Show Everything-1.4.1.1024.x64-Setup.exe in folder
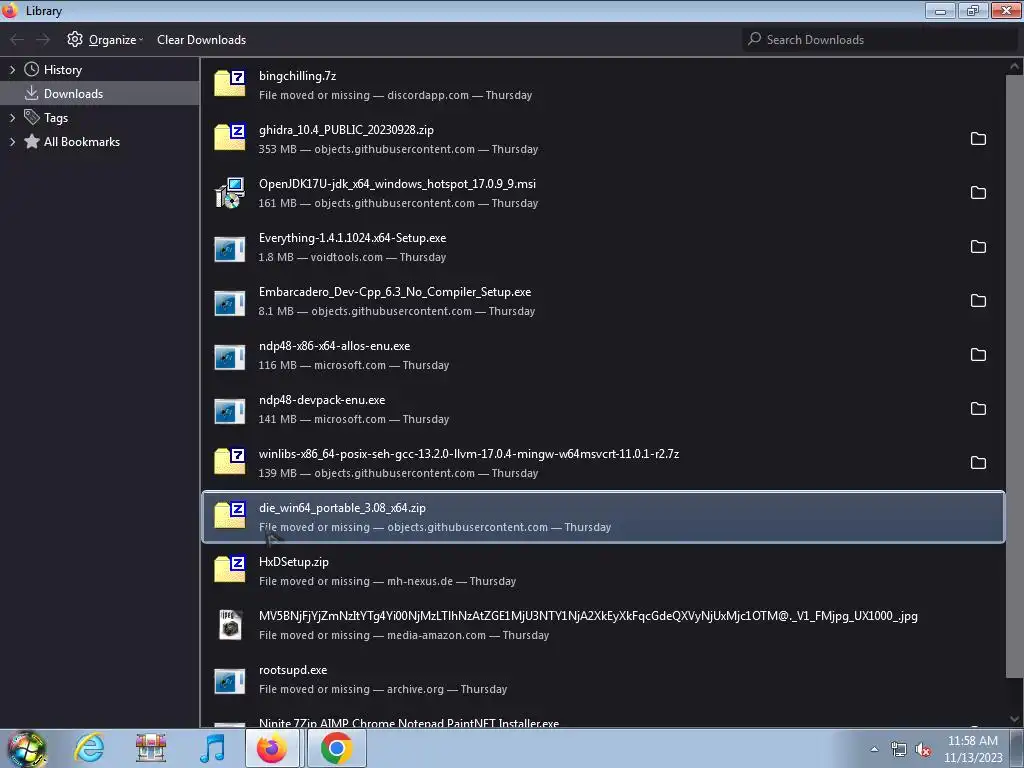 click(x=978, y=247)
